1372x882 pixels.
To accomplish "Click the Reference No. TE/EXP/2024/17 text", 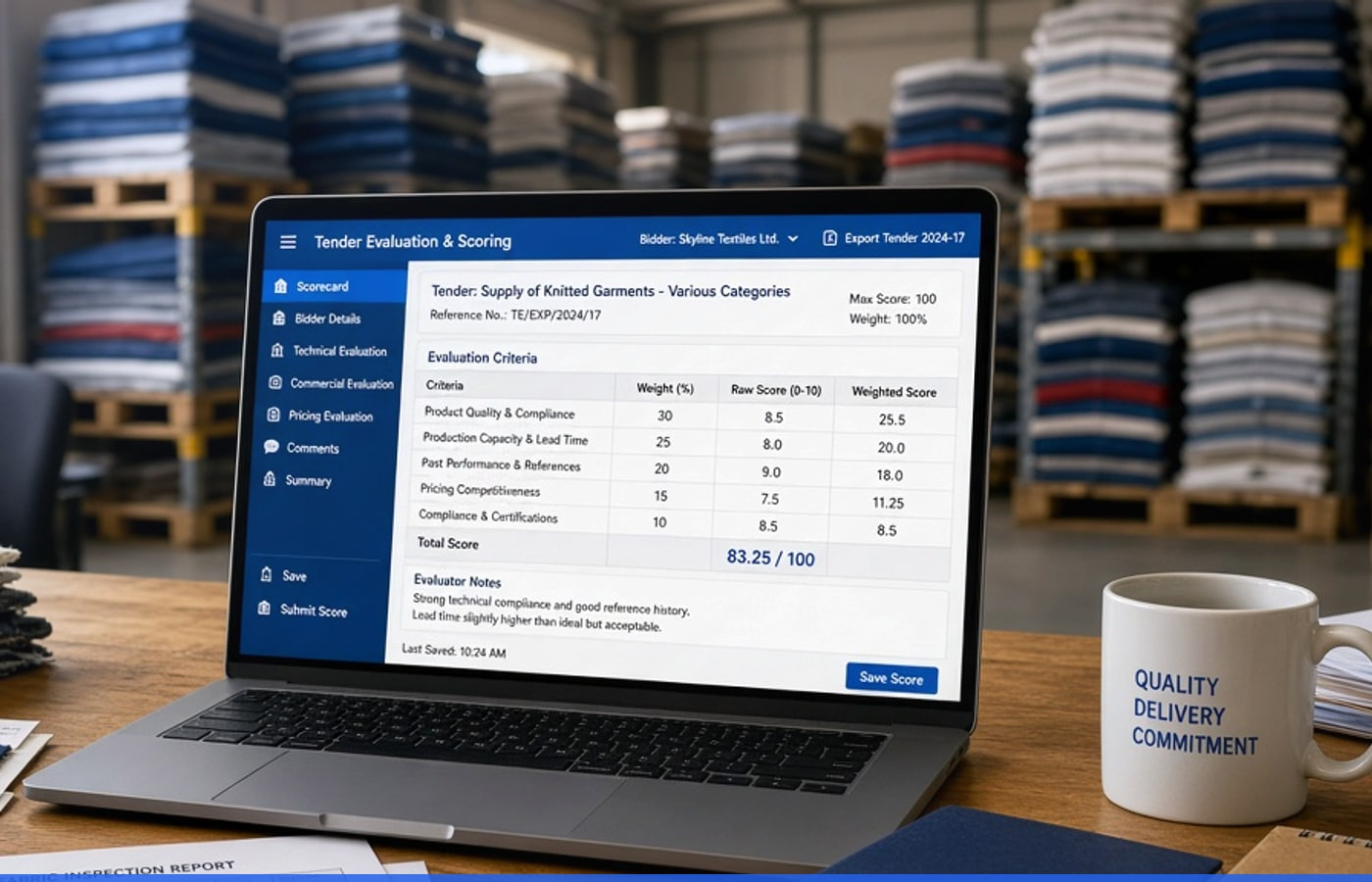I will [515, 315].
